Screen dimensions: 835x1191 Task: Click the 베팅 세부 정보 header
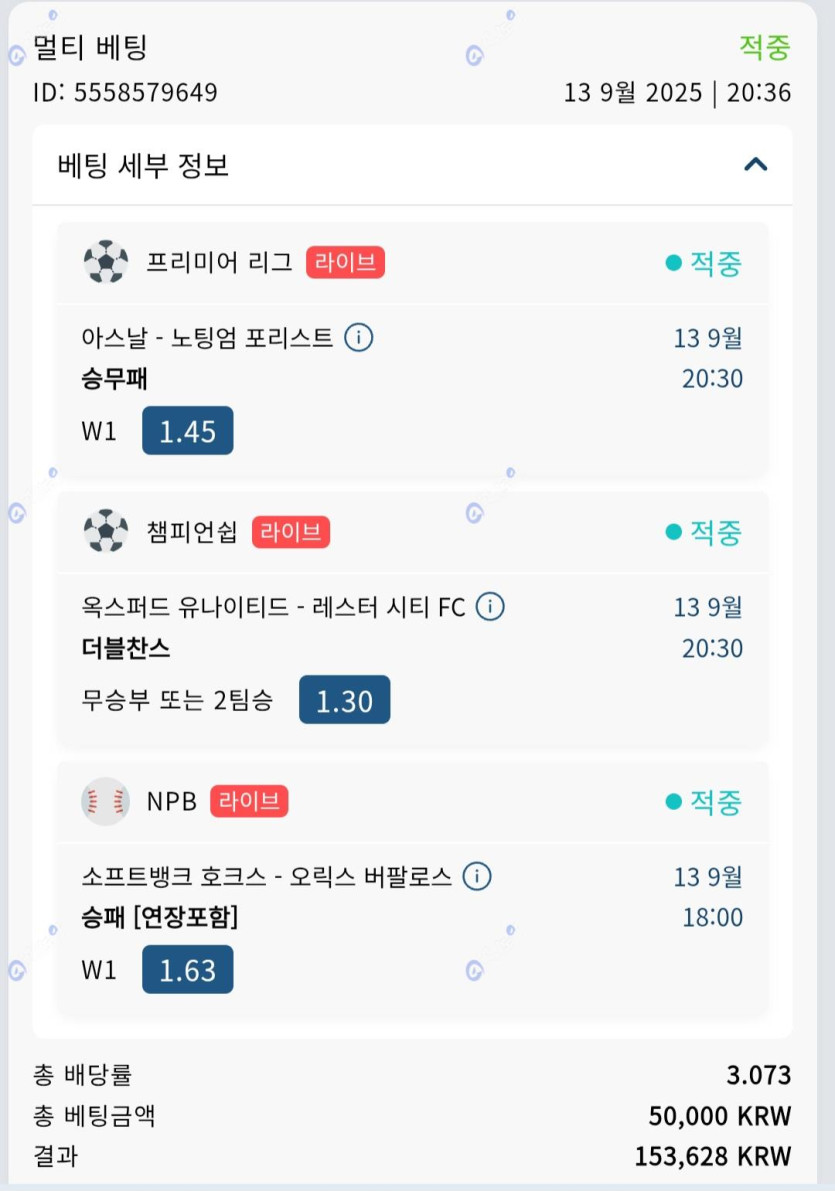144,165
